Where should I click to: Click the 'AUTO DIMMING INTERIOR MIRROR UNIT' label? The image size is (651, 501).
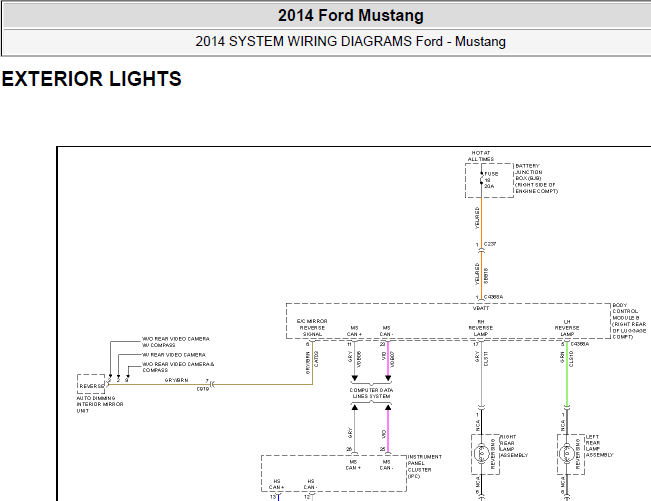tap(100, 404)
